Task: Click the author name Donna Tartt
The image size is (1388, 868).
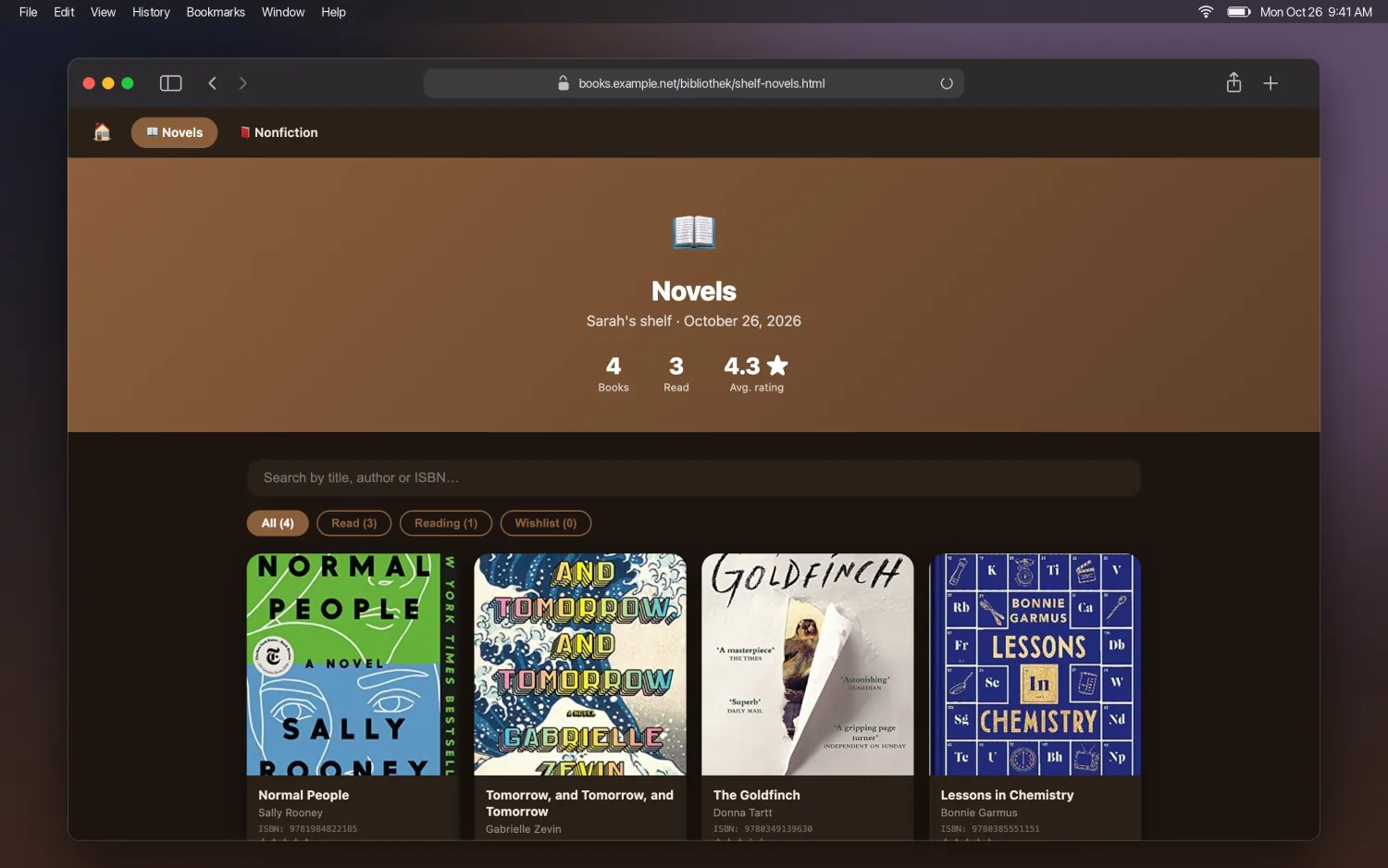Action: (x=743, y=812)
